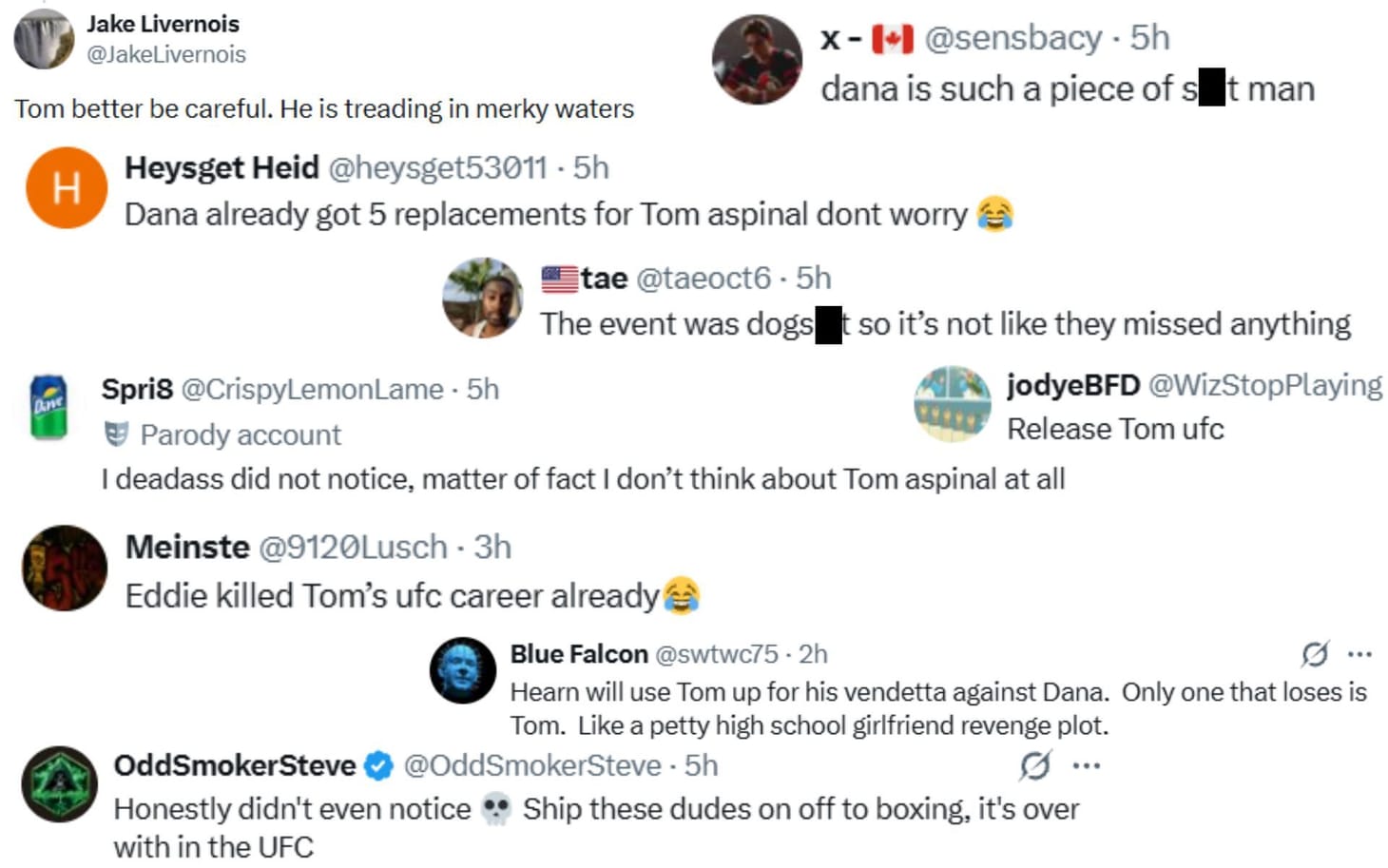Click Jake Livernois waterfall profile avatar
Viewport: 1388px width, 868px height.
point(44,39)
